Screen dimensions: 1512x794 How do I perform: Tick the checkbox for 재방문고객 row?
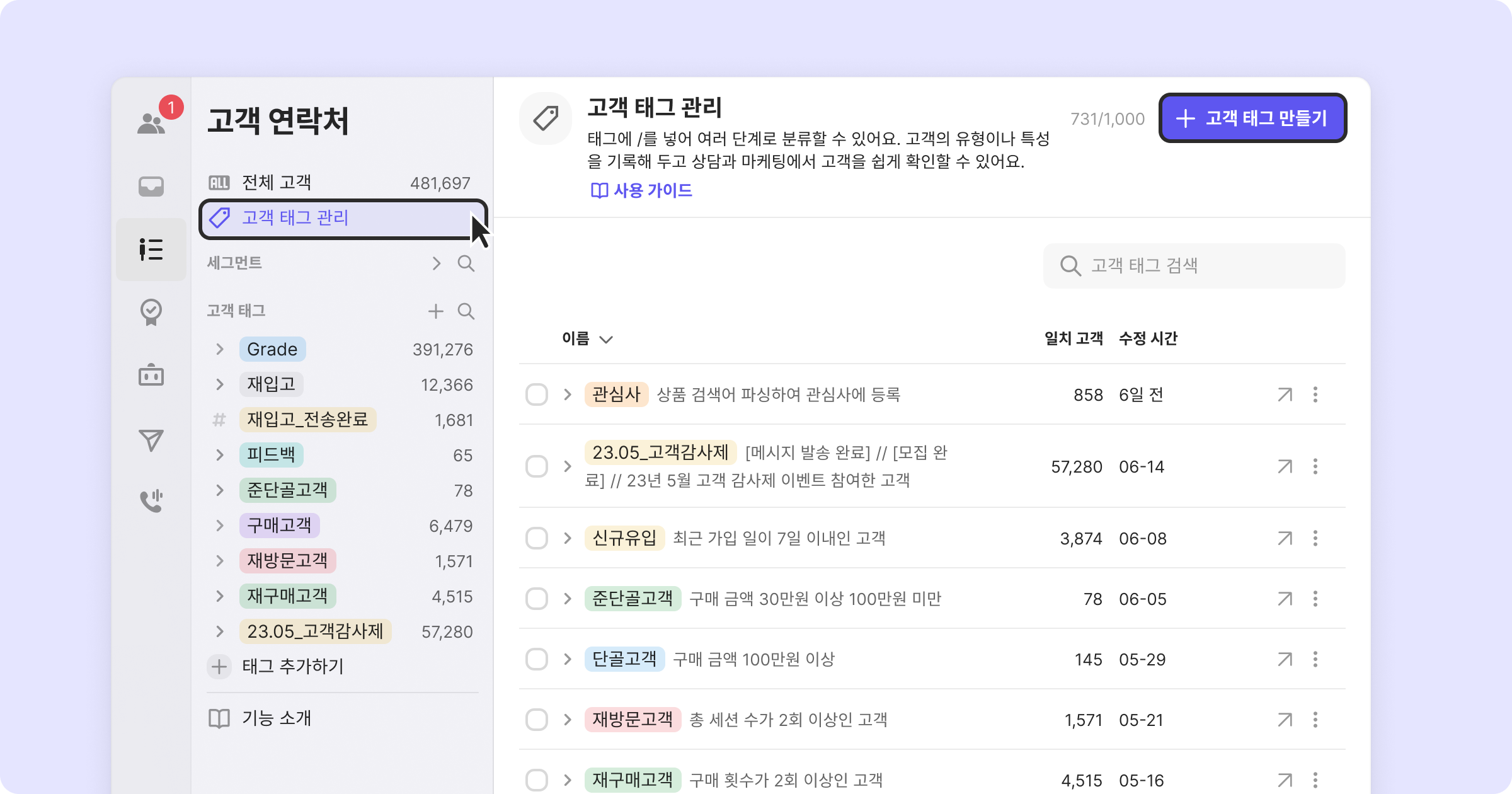(x=537, y=720)
